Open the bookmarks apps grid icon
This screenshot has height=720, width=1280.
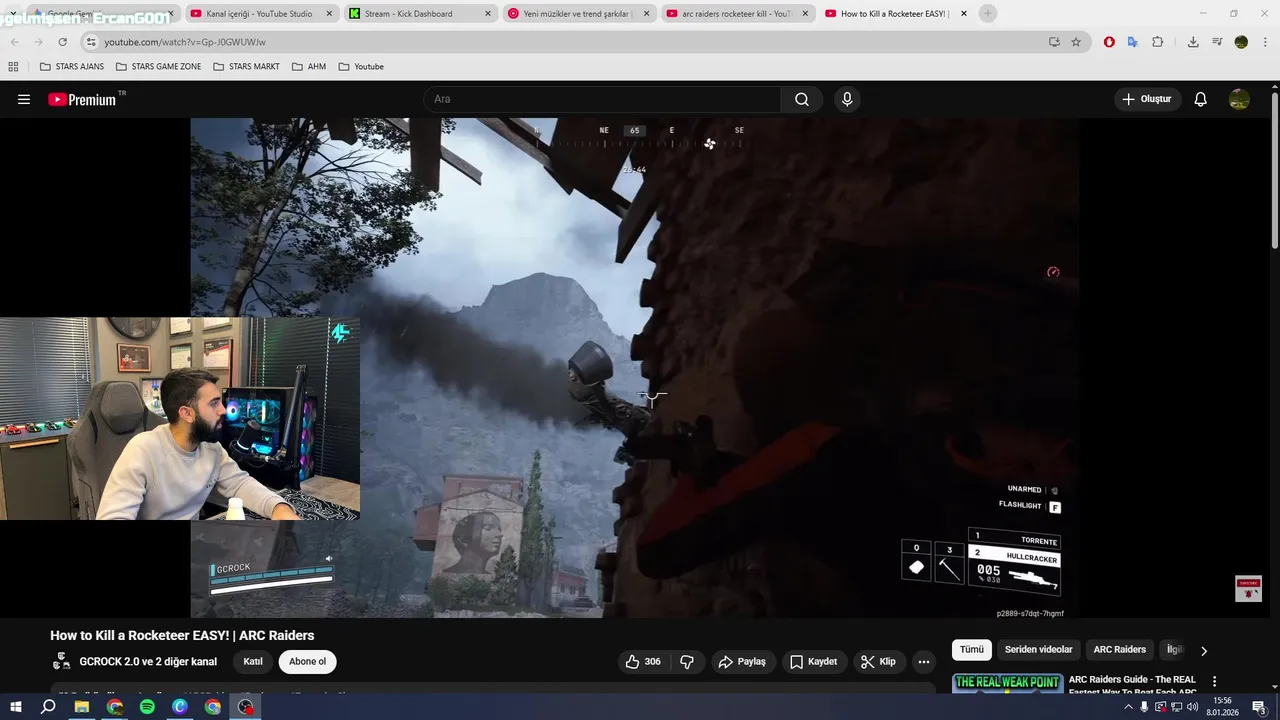click(x=13, y=66)
